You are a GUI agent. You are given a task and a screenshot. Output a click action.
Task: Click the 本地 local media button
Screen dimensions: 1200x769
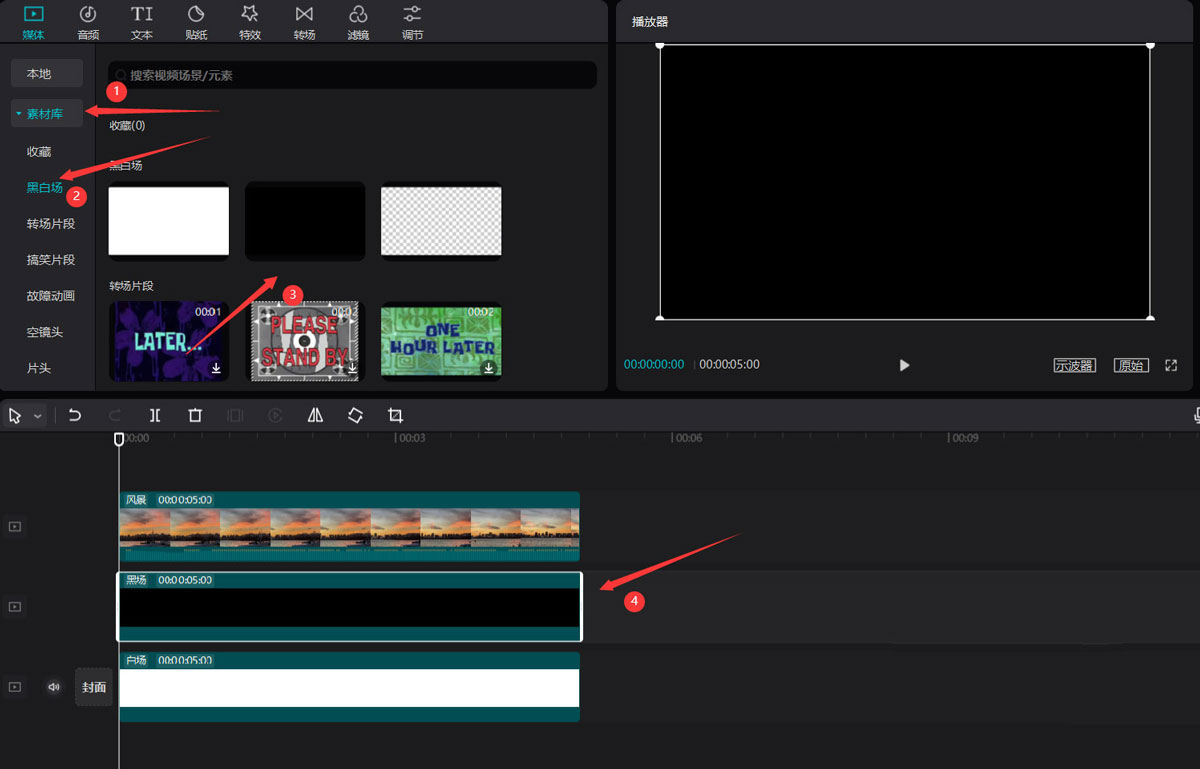pyautogui.click(x=39, y=74)
